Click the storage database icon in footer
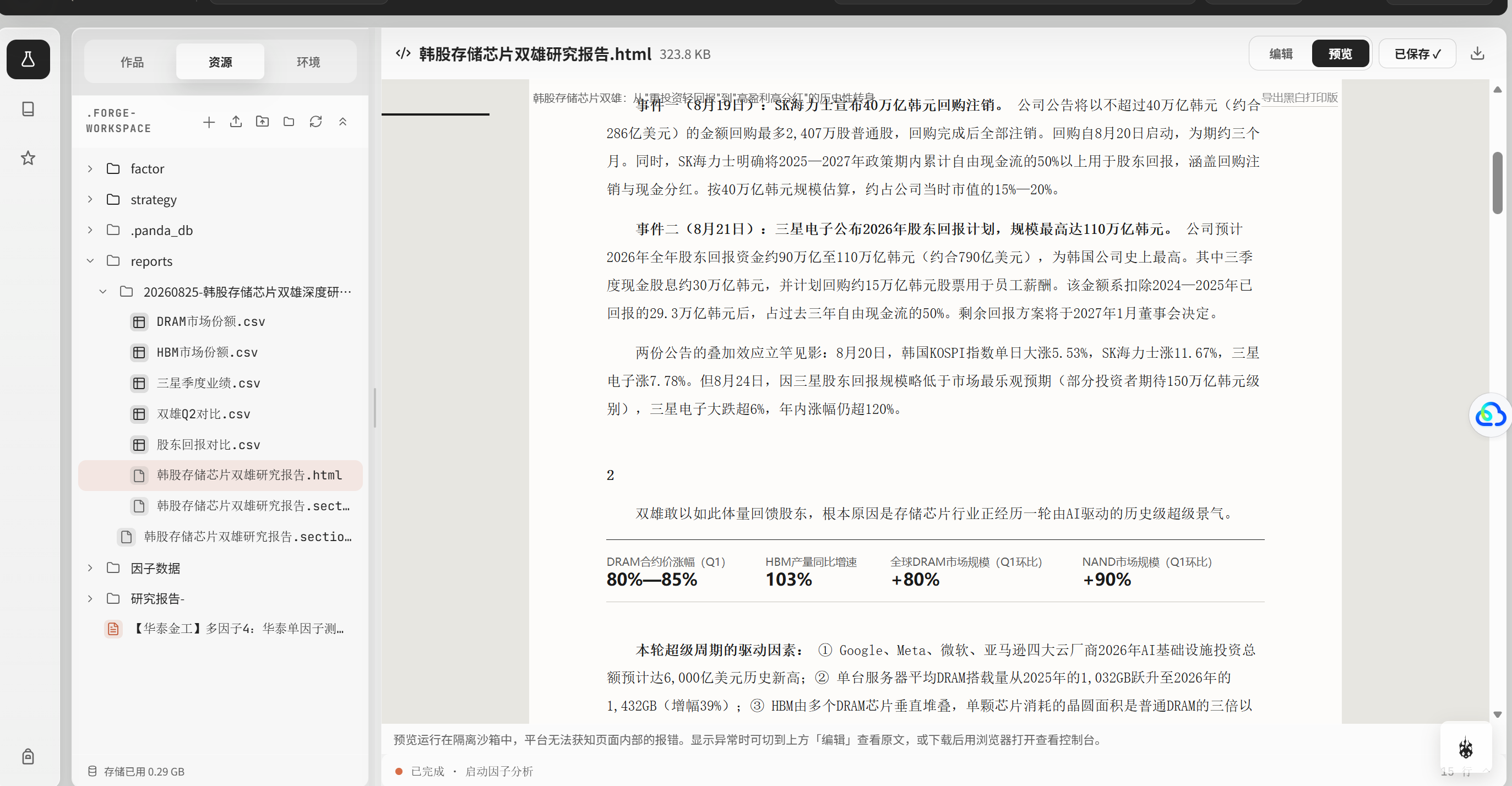The width and height of the screenshot is (1512, 786). pos(92,771)
